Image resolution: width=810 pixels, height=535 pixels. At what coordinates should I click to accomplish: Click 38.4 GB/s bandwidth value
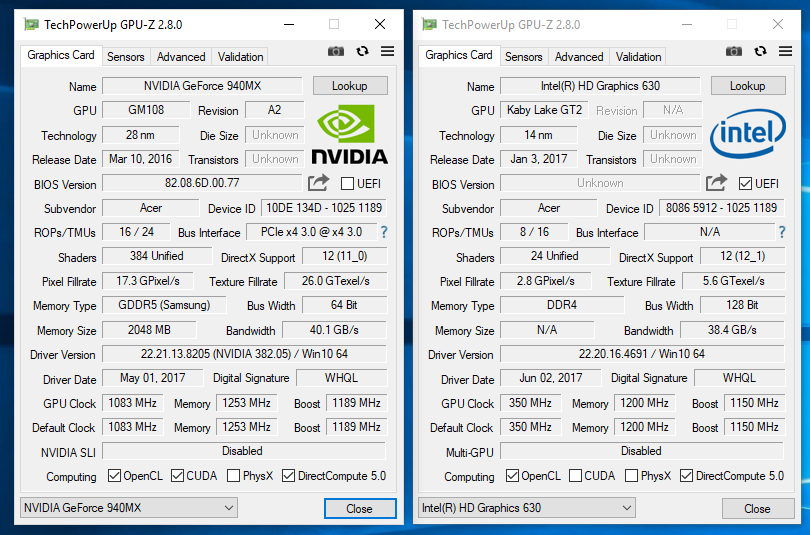point(733,329)
